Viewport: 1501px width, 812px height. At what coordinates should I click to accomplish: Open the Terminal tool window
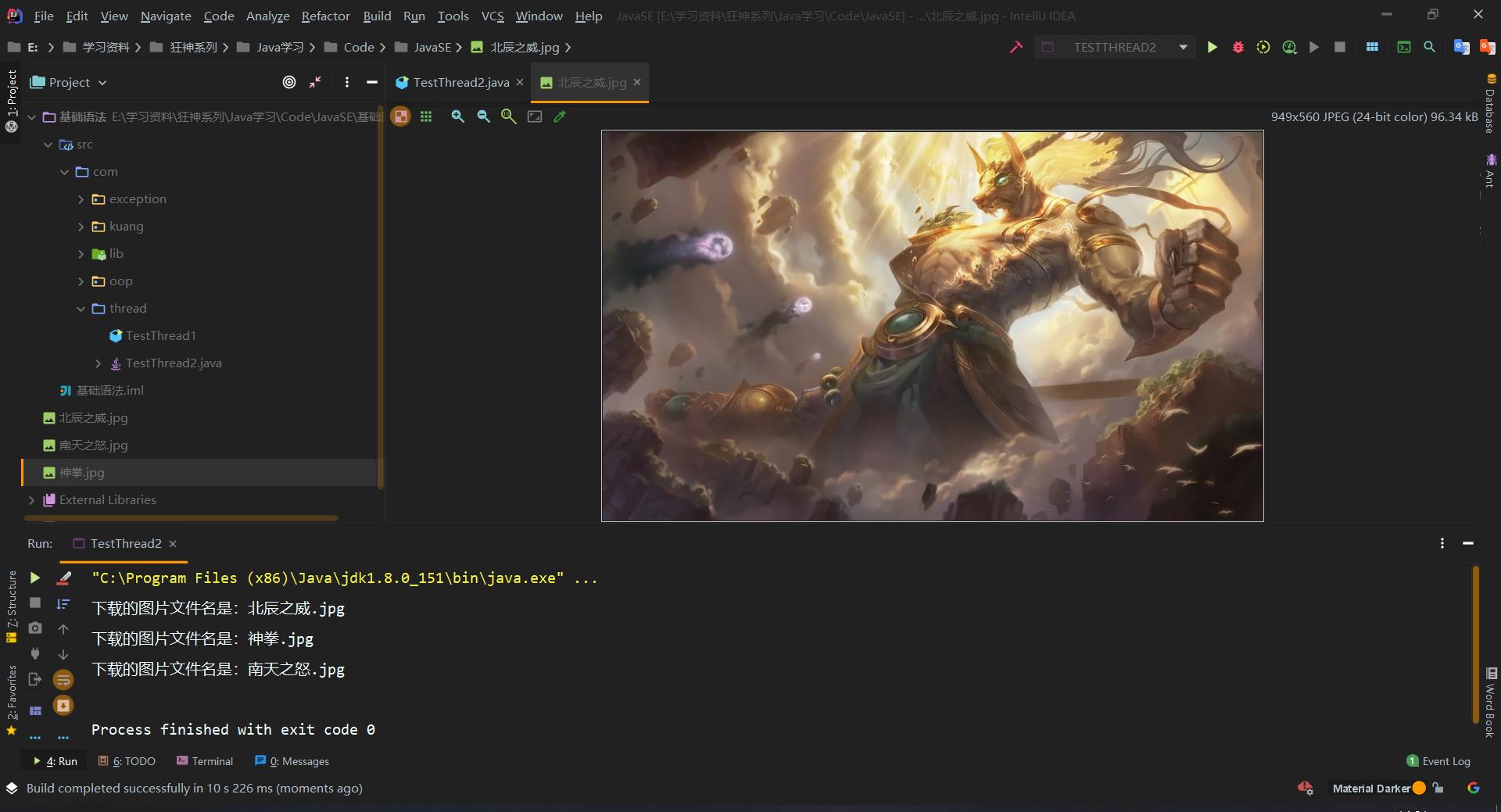(x=205, y=761)
